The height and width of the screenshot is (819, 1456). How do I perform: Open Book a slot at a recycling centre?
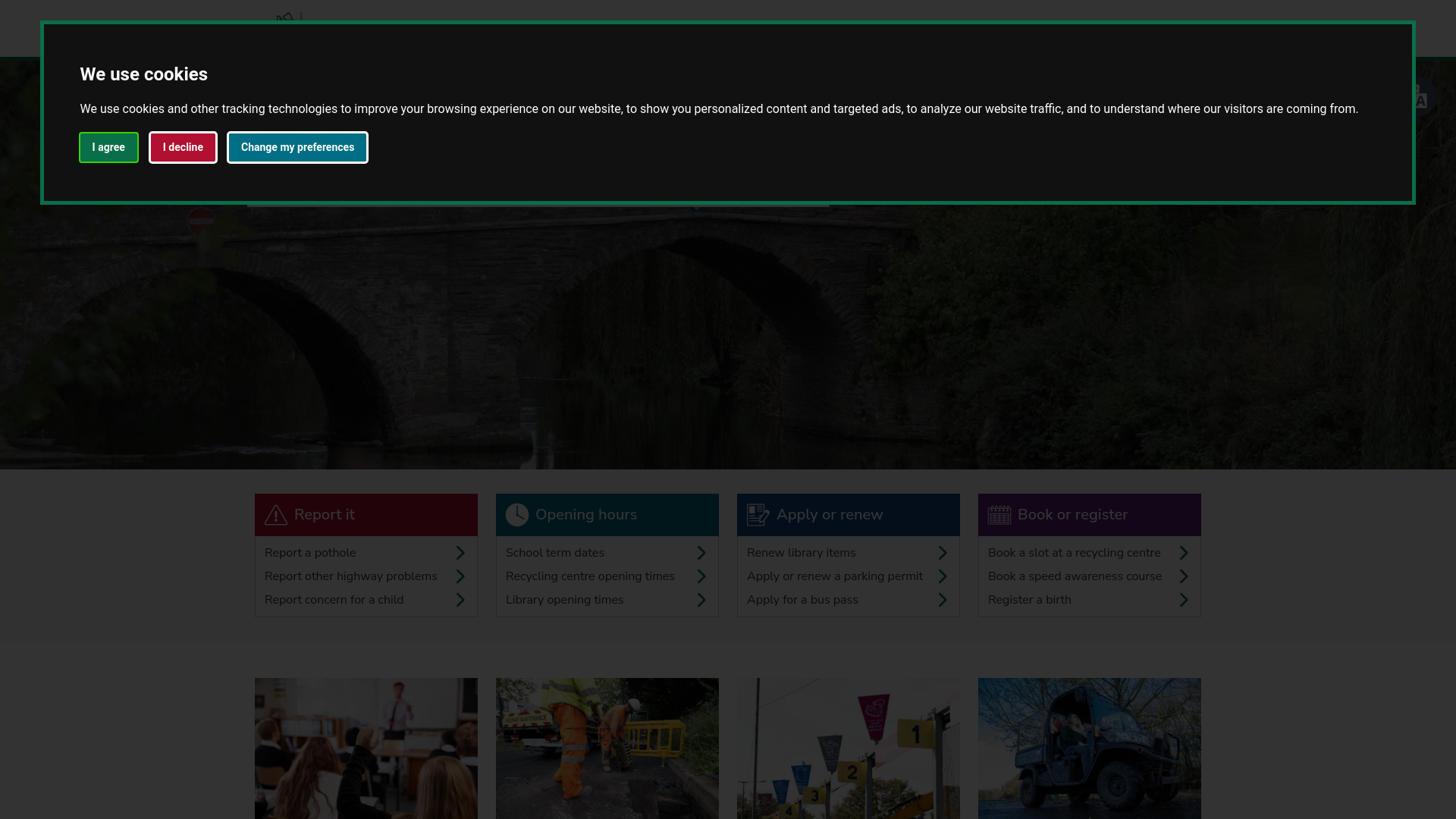click(1075, 553)
